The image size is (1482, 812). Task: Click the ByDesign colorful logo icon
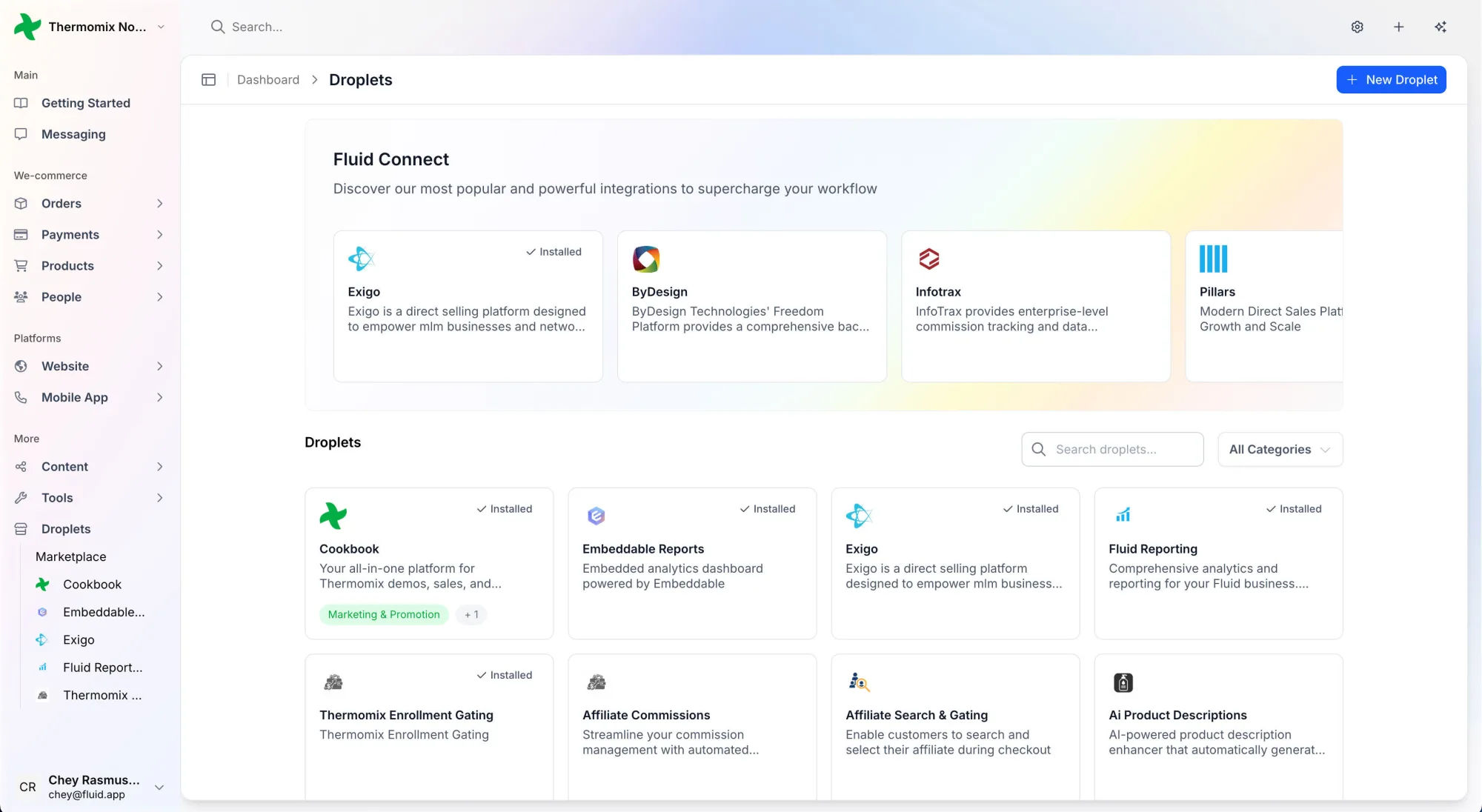[646, 259]
